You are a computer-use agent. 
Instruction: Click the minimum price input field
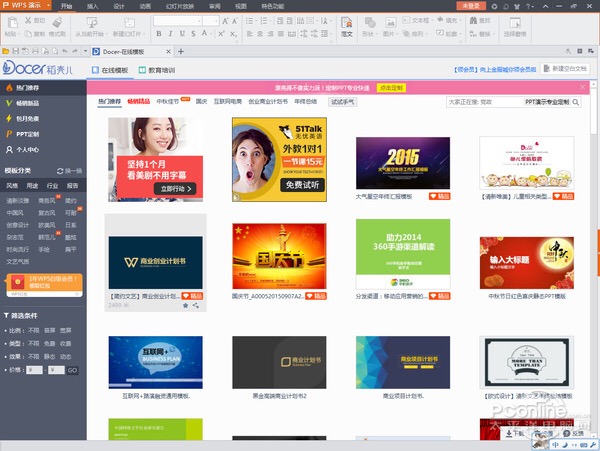(x=34, y=370)
